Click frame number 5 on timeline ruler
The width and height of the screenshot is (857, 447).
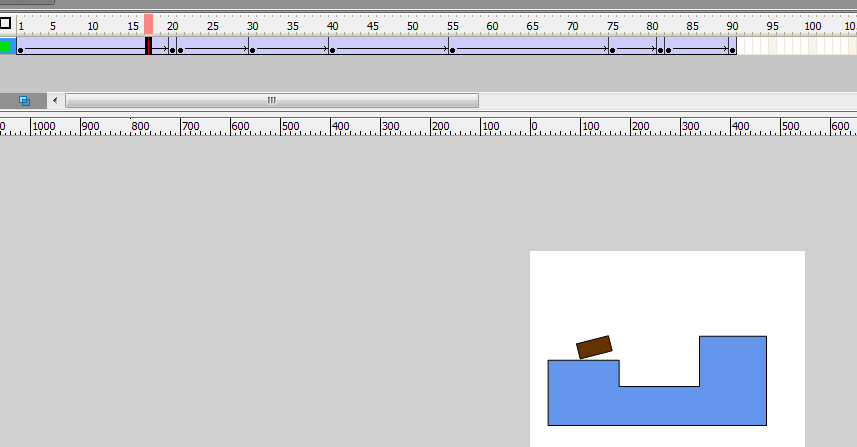(x=52, y=26)
